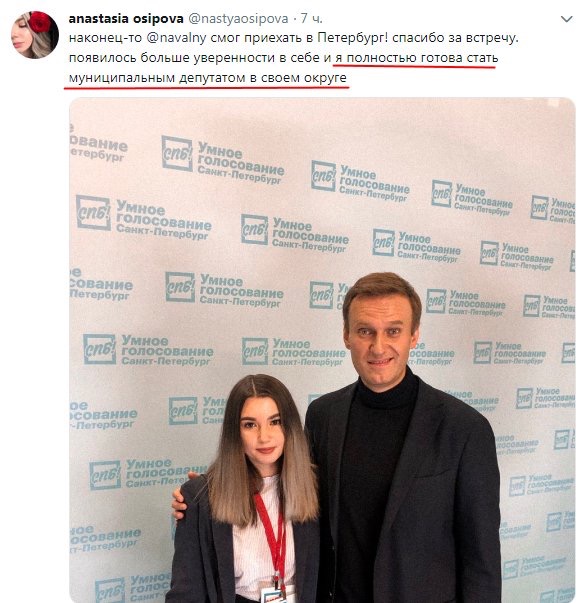Click the phrase 'спасибо за встречу'

454,38
